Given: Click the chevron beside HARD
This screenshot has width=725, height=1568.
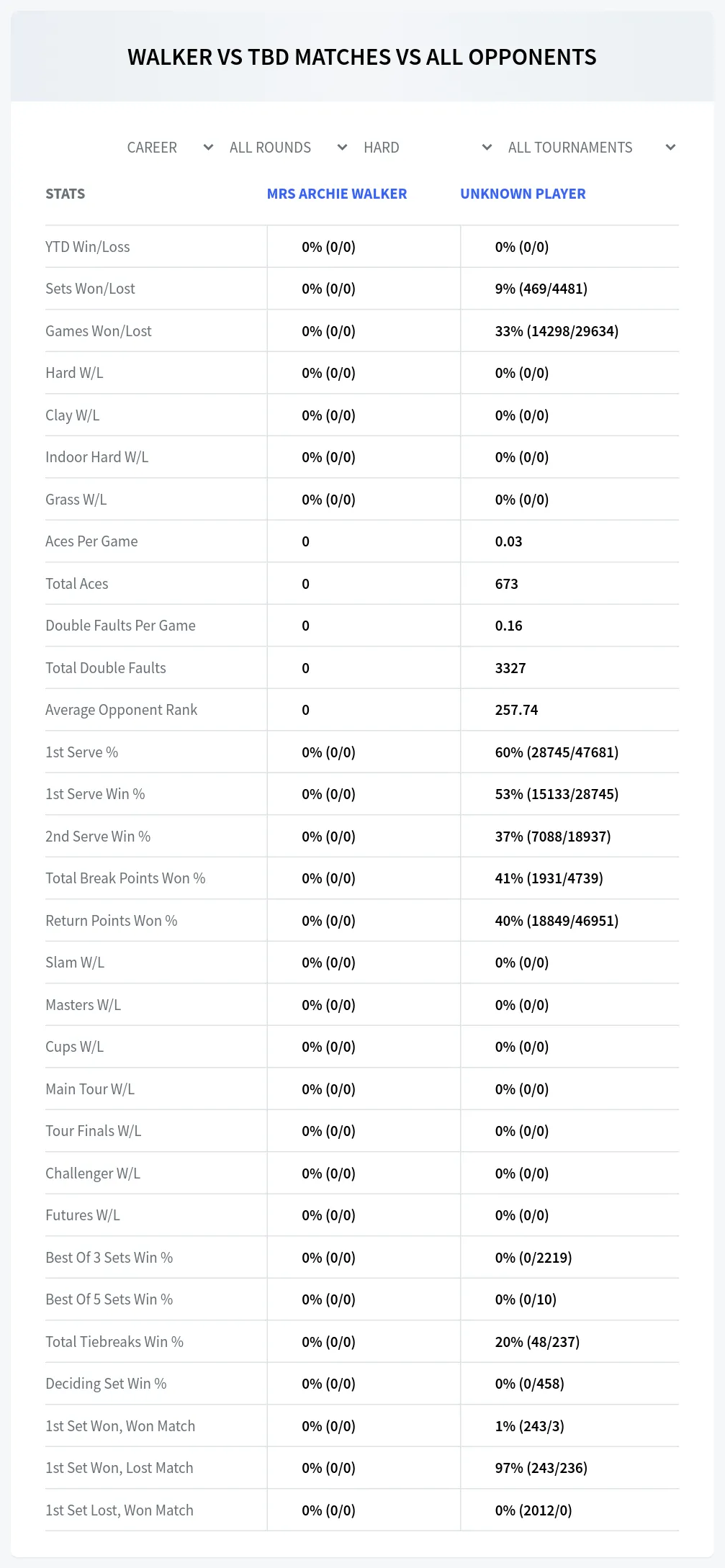Looking at the screenshot, I should point(487,148).
